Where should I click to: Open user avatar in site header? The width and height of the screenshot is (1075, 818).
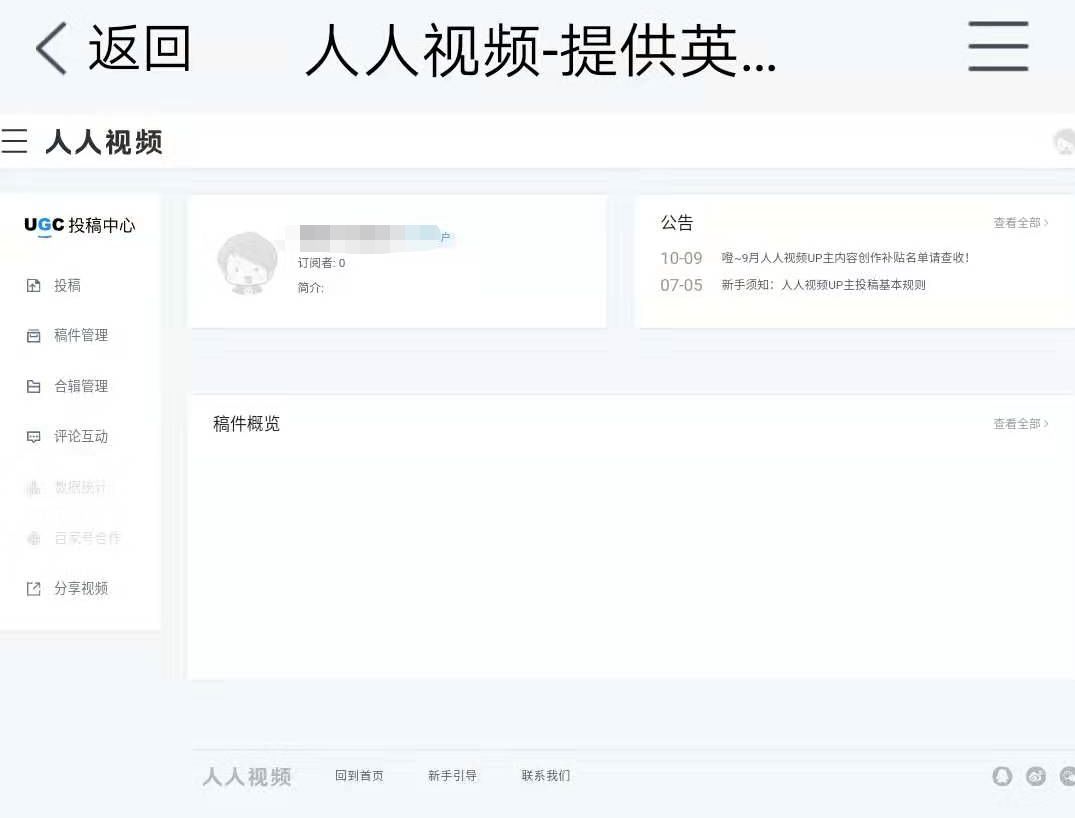click(x=1064, y=142)
